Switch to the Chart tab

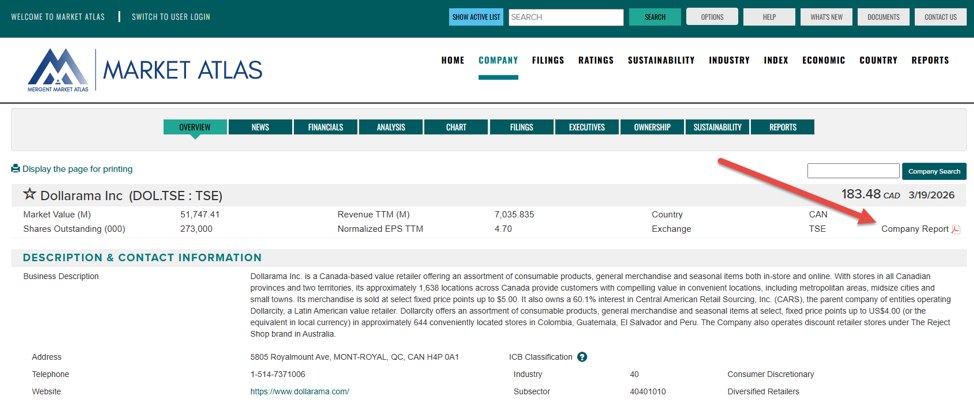(456, 127)
